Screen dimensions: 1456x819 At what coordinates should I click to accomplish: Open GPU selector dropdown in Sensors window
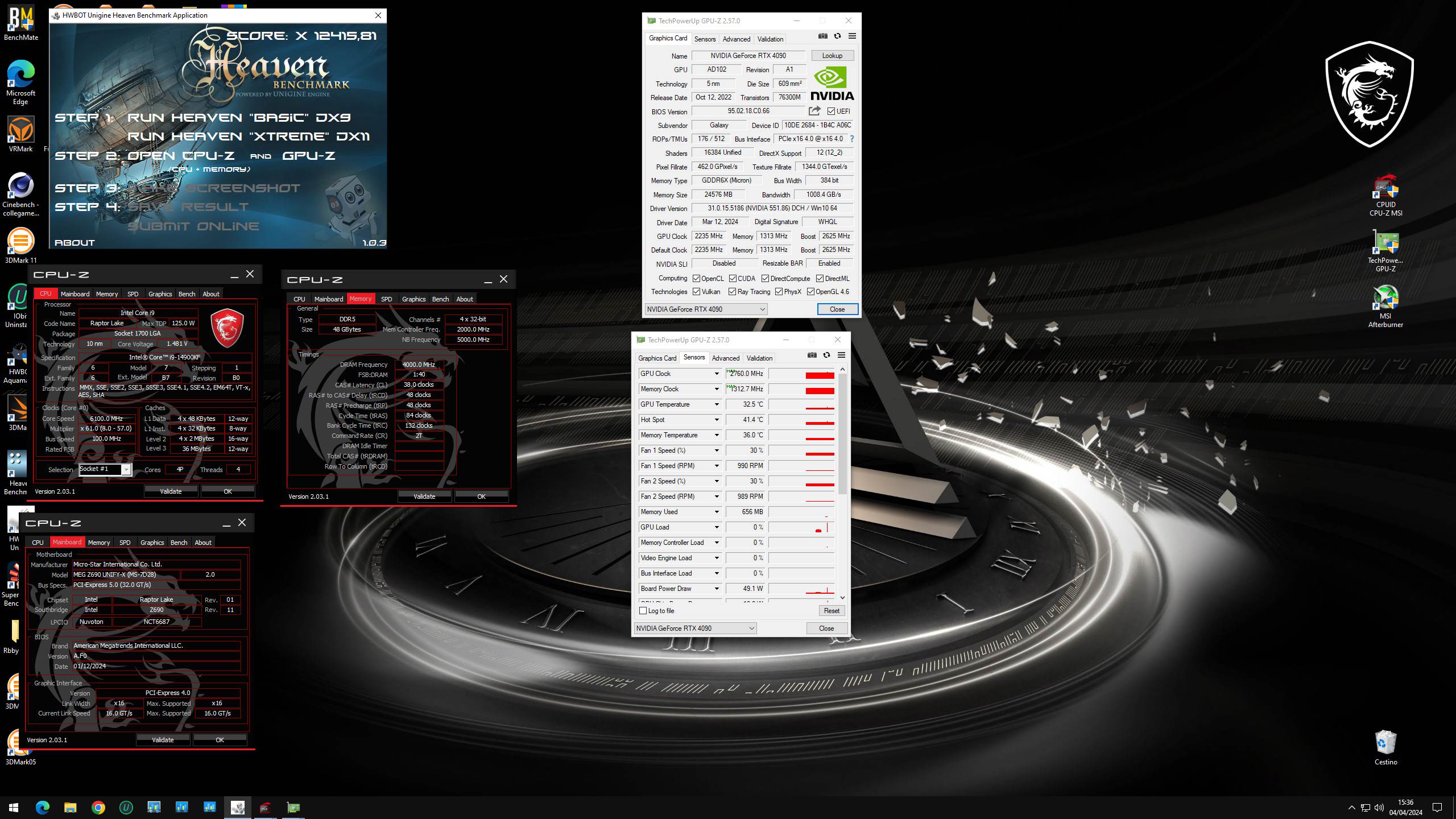tap(695, 628)
